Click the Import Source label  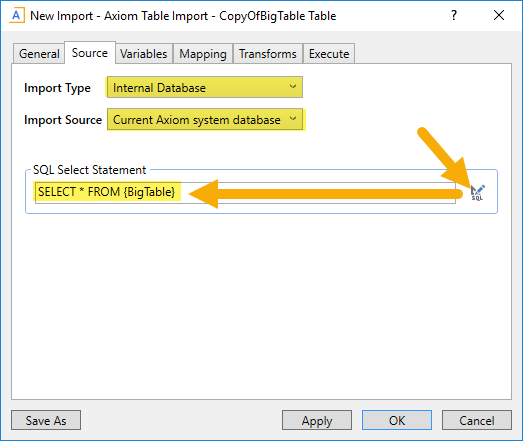(63, 120)
